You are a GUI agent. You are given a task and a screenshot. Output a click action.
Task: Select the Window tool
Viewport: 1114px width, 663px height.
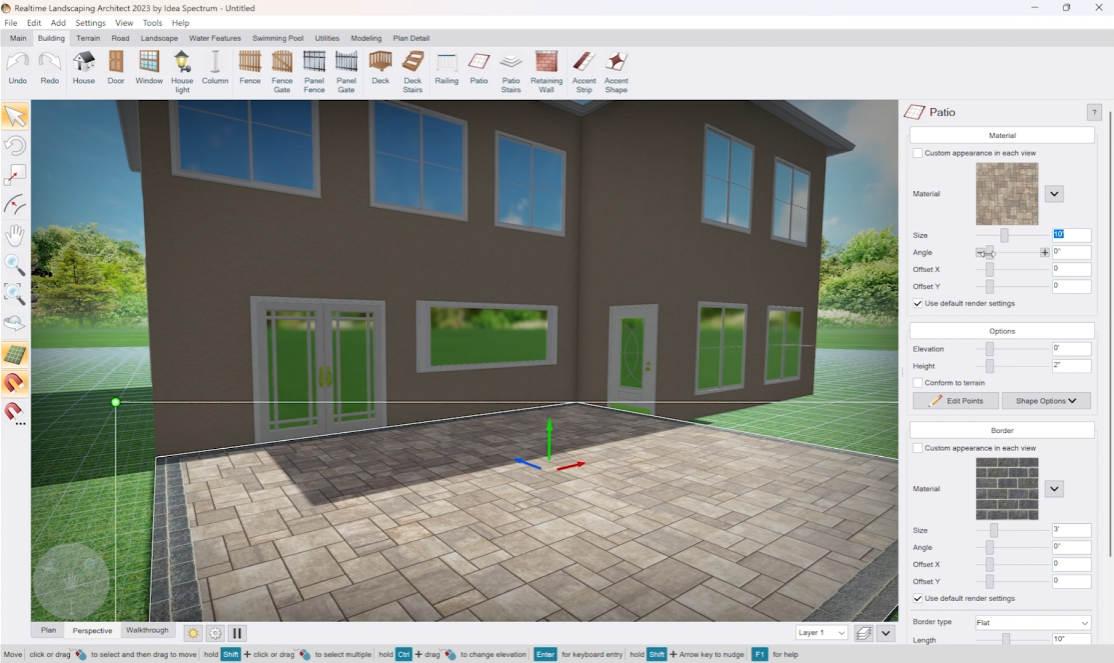149,69
